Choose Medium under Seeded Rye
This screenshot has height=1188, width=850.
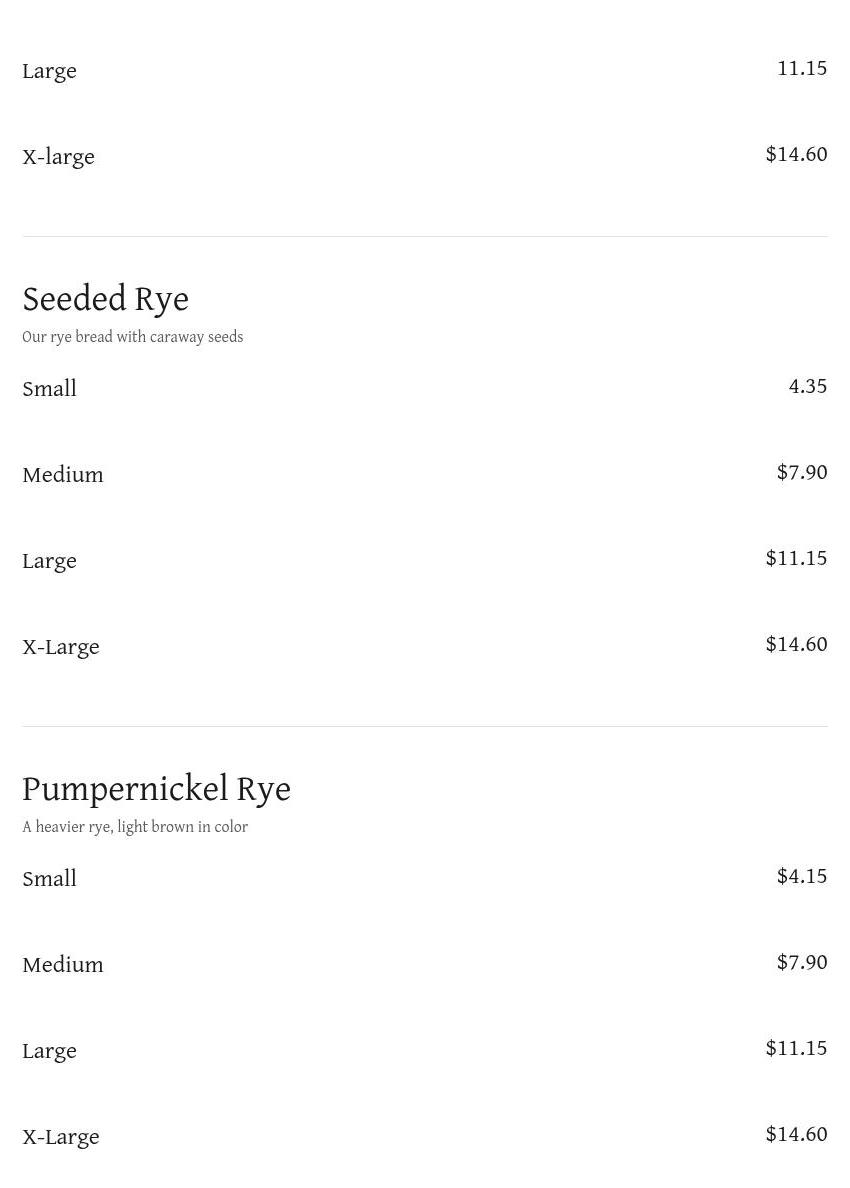point(63,475)
